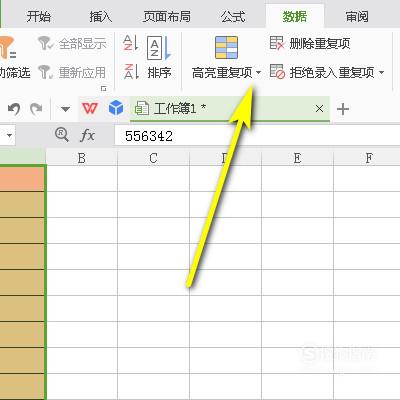Image resolution: width=400 pixels, height=400 pixels.
Task: Close the 工作簿1 document tab
Action: click(x=319, y=109)
